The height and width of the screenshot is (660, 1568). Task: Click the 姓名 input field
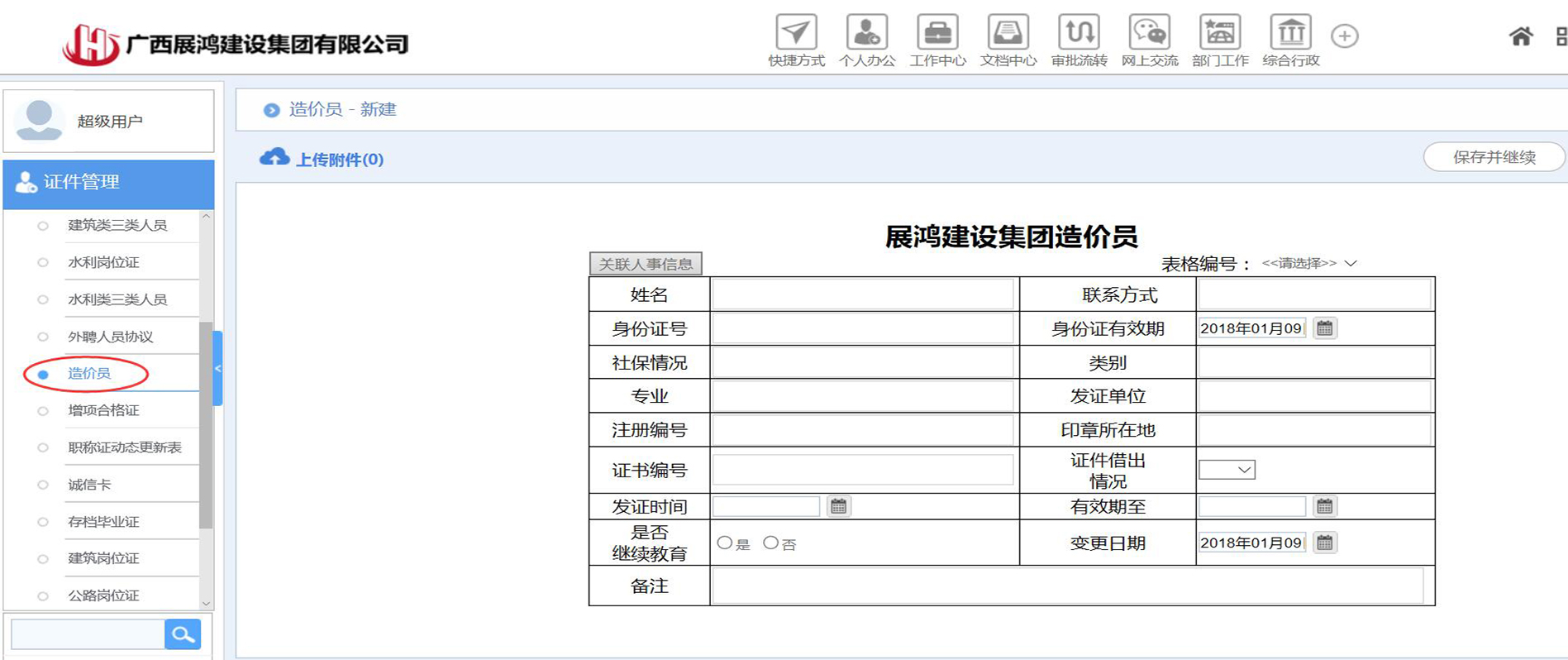pos(862,294)
